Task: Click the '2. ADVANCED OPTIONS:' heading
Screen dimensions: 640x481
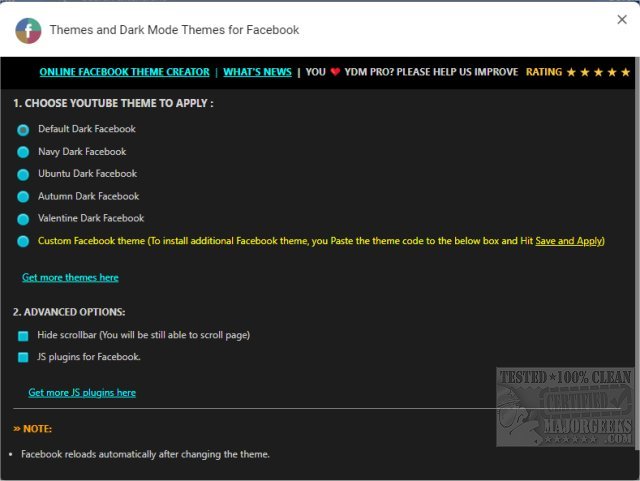Action: 69,312
